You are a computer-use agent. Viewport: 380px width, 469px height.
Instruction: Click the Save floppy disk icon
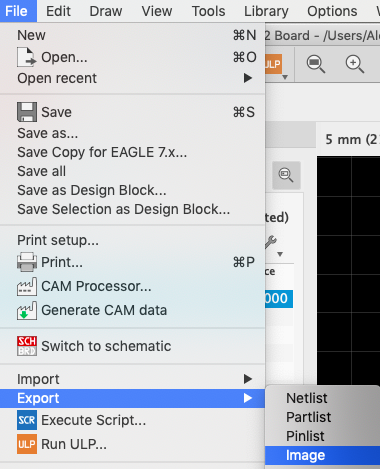pyautogui.click(x=27, y=112)
